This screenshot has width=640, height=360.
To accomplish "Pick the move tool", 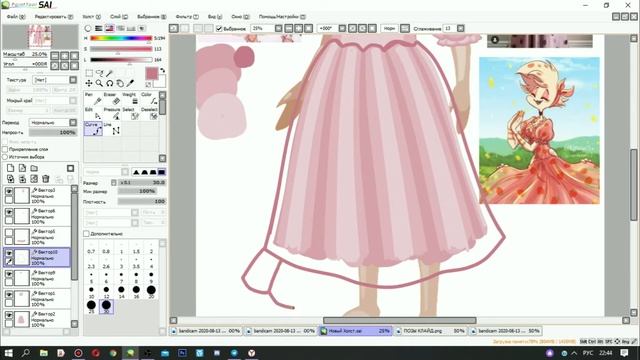I will pyautogui.click(x=89, y=83).
